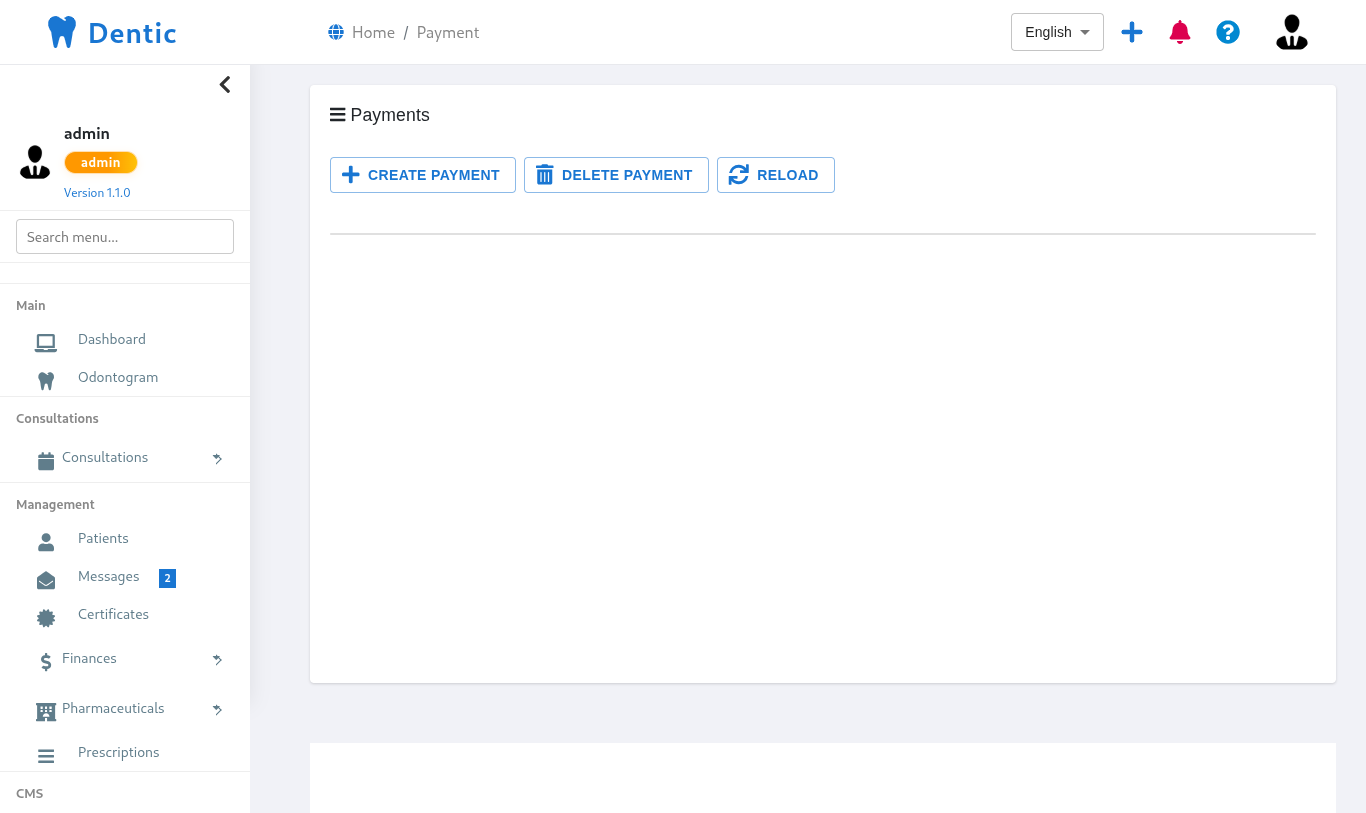Focus the Search menu input field

coord(125,237)
